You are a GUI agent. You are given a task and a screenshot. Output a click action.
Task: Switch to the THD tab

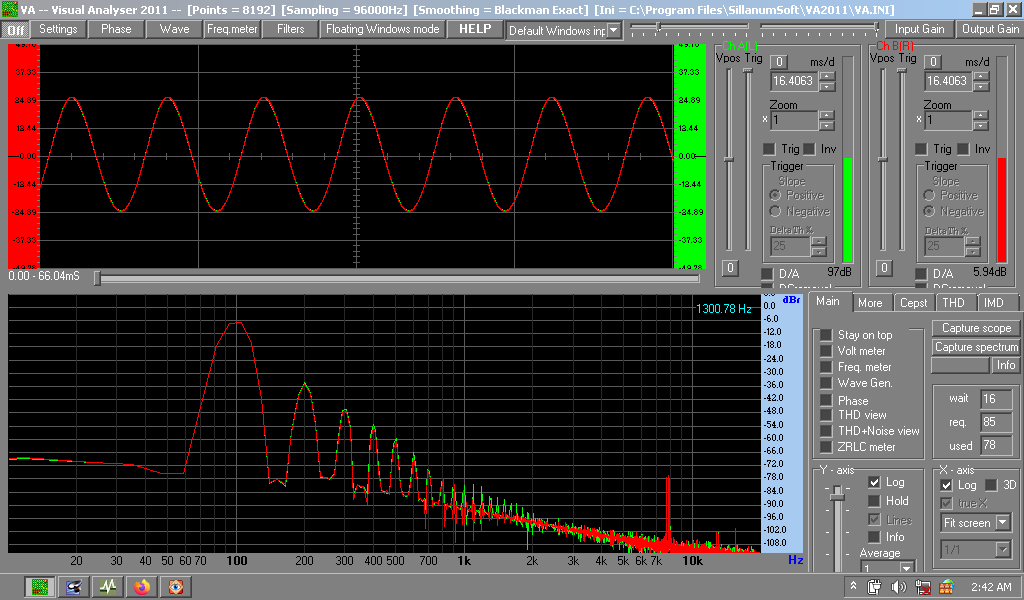tap(953, 303)
